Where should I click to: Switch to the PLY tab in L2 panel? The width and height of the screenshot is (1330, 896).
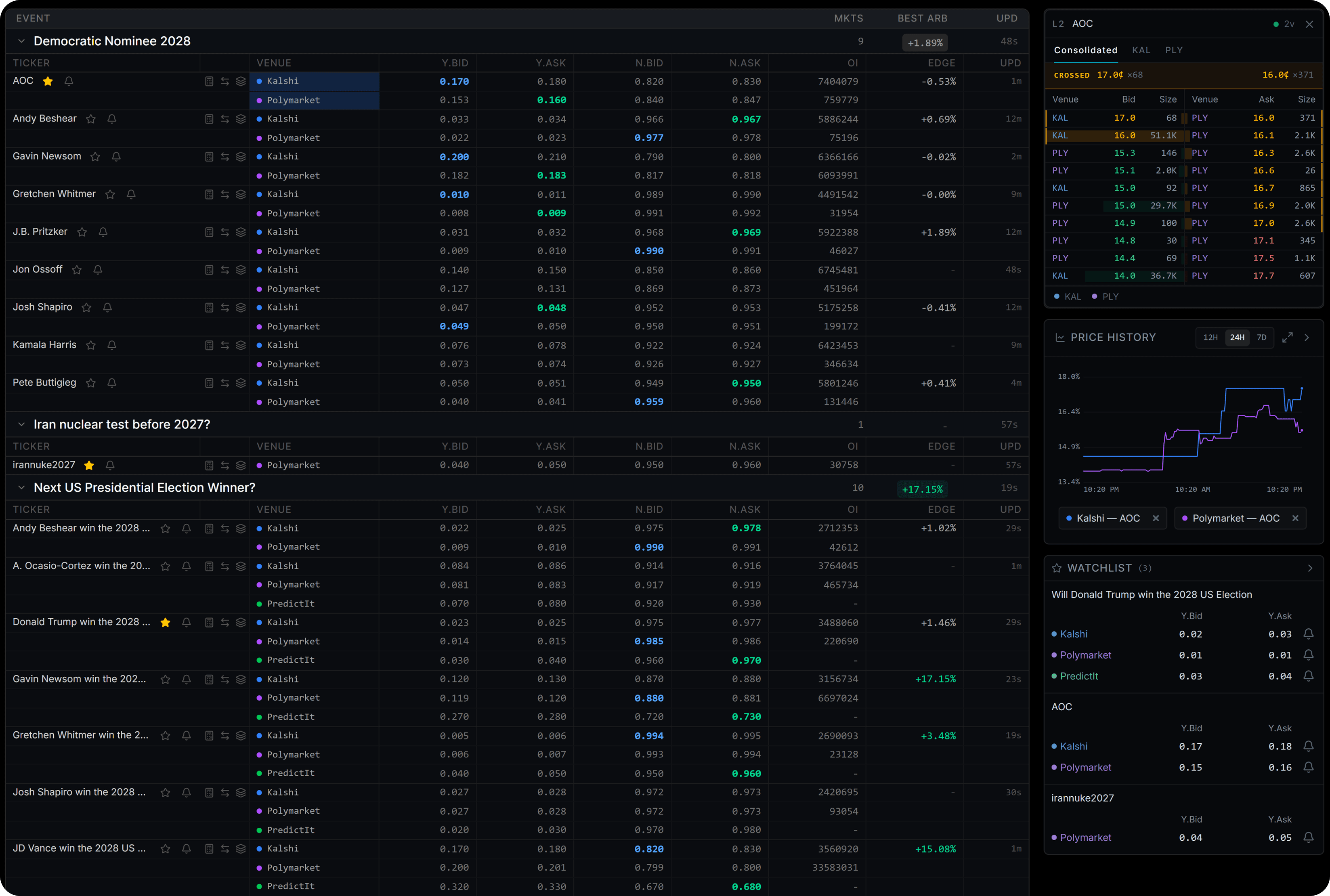pyautogui.click(x=1174, y=50)
